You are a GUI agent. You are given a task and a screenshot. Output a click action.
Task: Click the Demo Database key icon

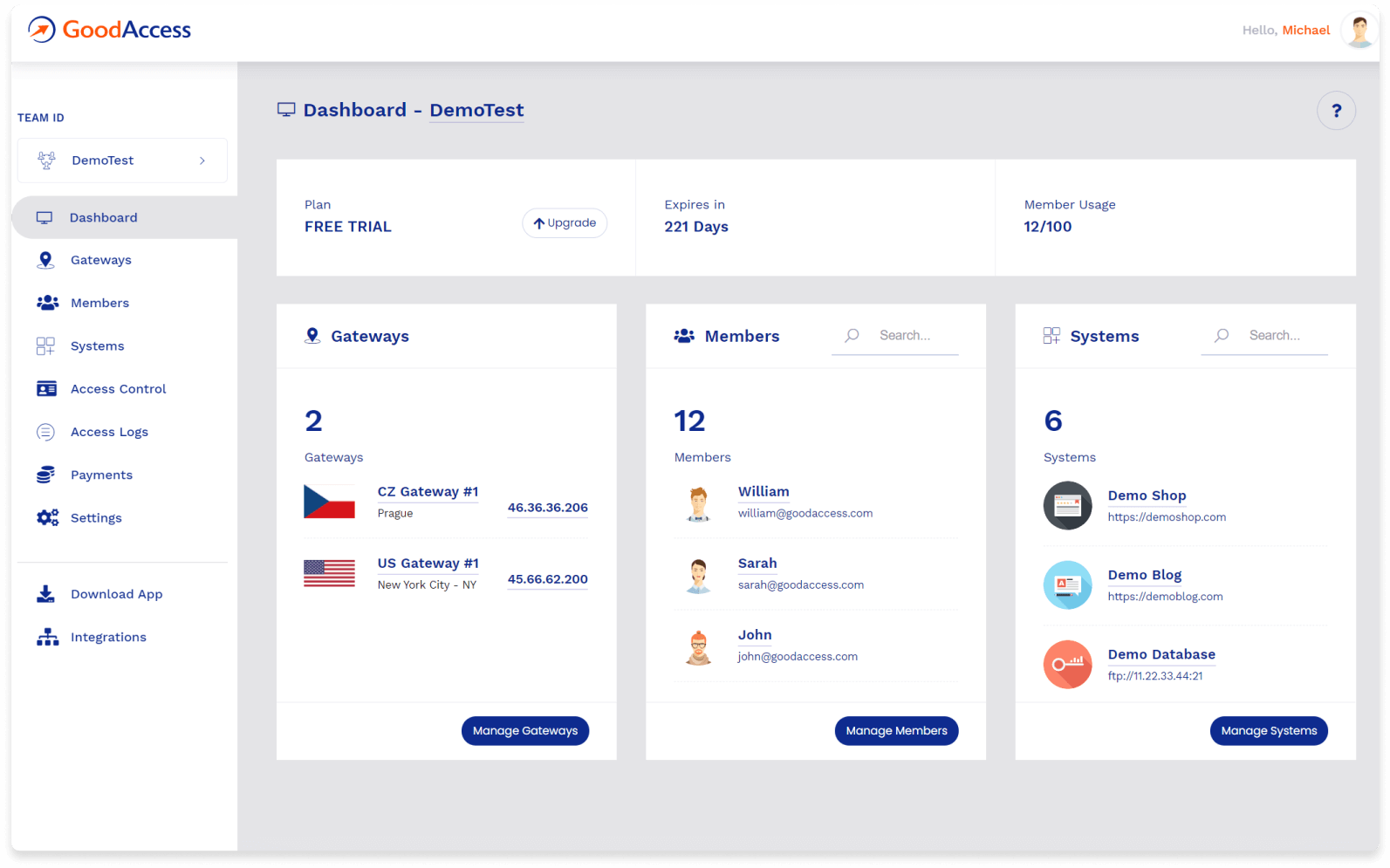click(x=1067, y=664)
